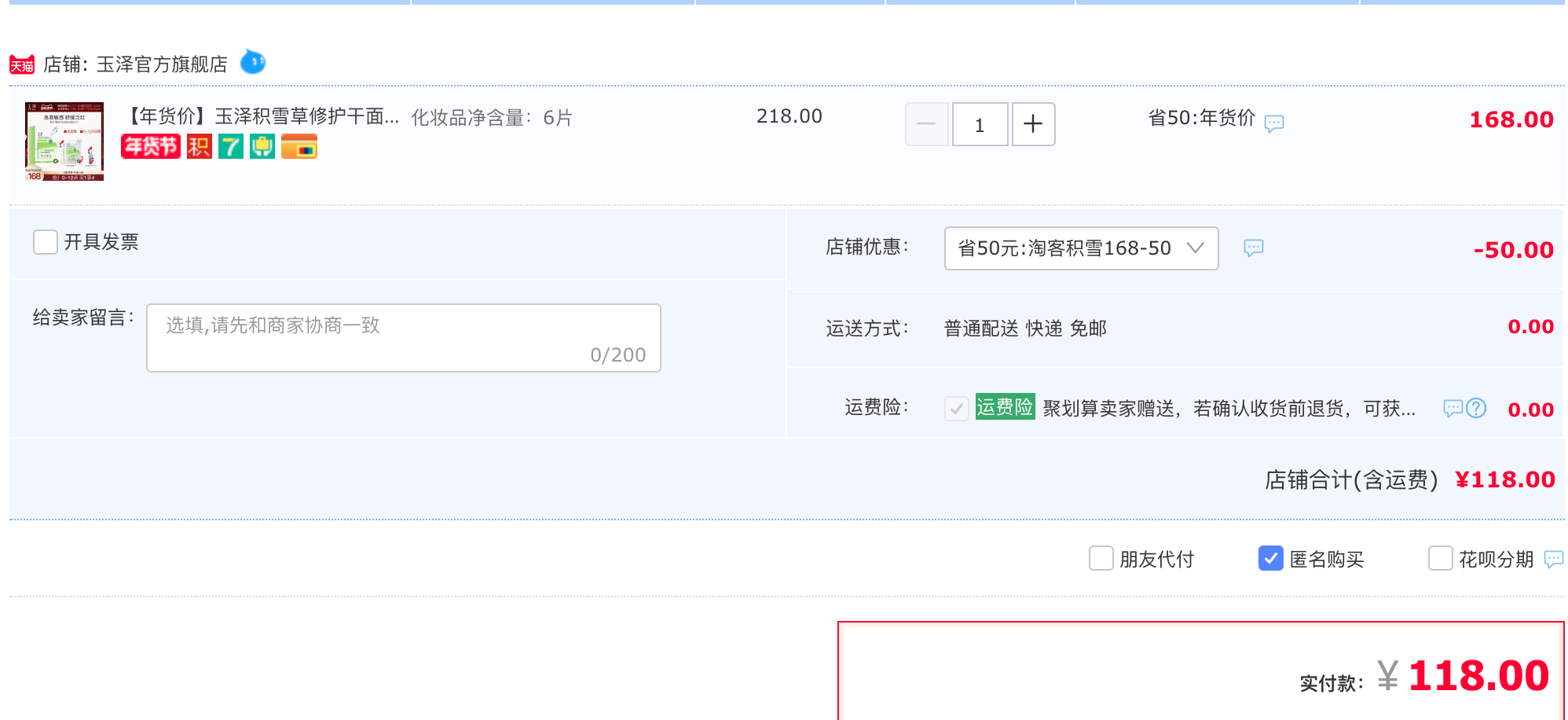This screenshot has height=720, width=1568.
Task: Click the freight insurance description text 聚划算卖家赠送
Action: point(1229,409)
